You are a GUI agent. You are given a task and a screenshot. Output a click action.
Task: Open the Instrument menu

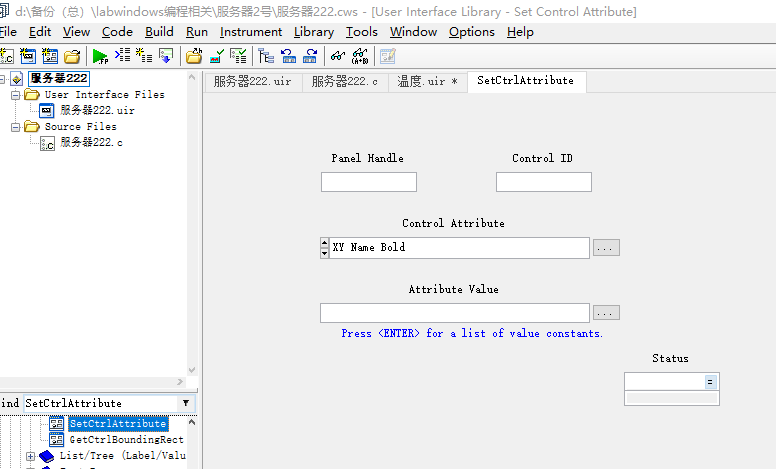tap(251, 32)
